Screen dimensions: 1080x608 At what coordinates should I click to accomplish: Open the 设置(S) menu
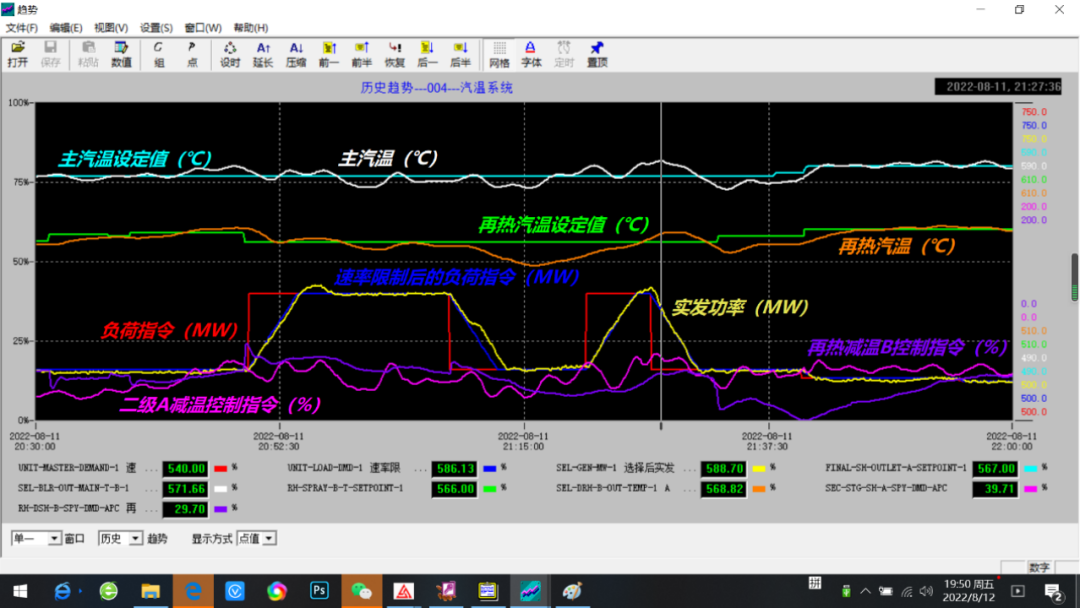click(156, 28)
